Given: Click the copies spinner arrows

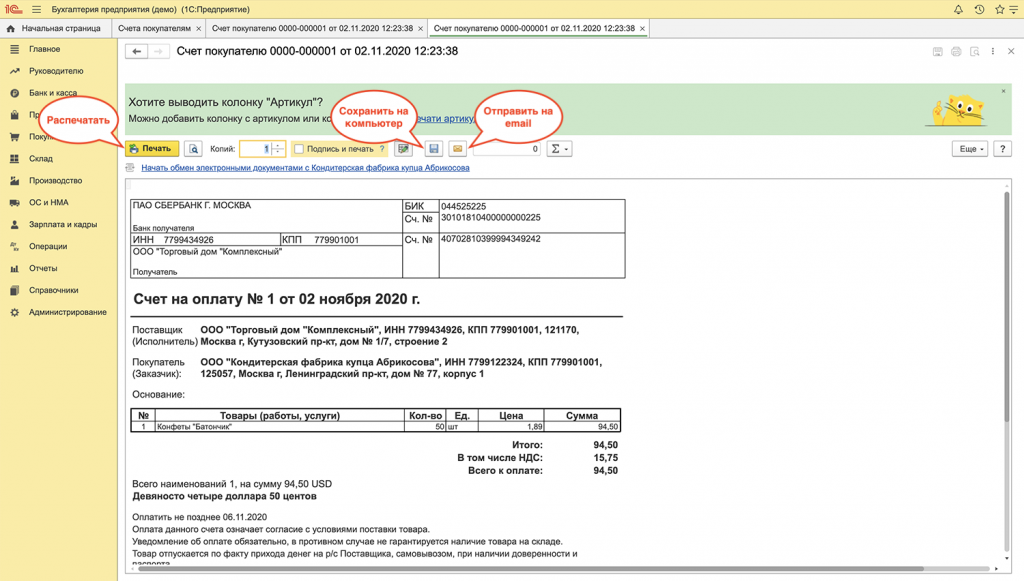Looking at the screenshot, I should click(278, 149).
